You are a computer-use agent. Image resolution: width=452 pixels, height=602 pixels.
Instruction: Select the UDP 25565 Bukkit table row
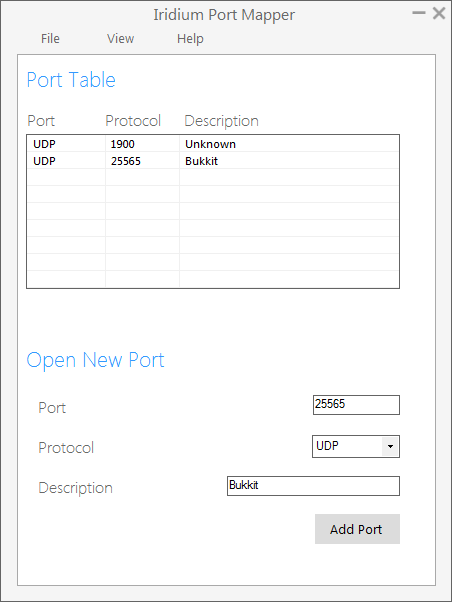click(x=213, y=161)
